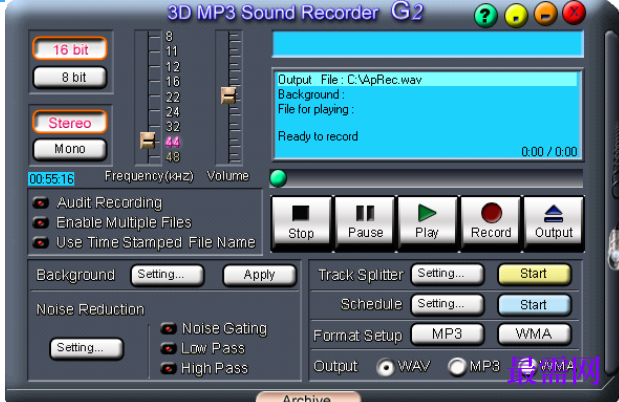619x402 pixels.
Task: Switch to Mono channel mode
Action: pyautogui.click(x=70, y=149)
